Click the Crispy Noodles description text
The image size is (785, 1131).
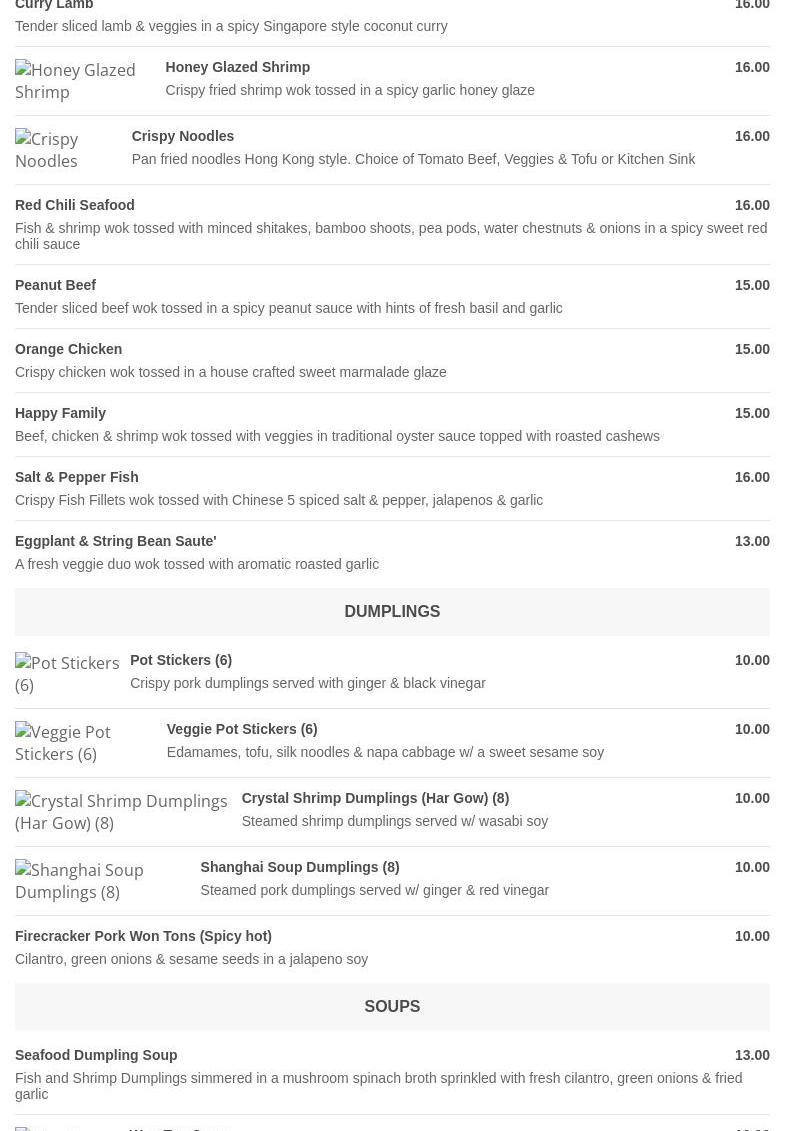413,159
